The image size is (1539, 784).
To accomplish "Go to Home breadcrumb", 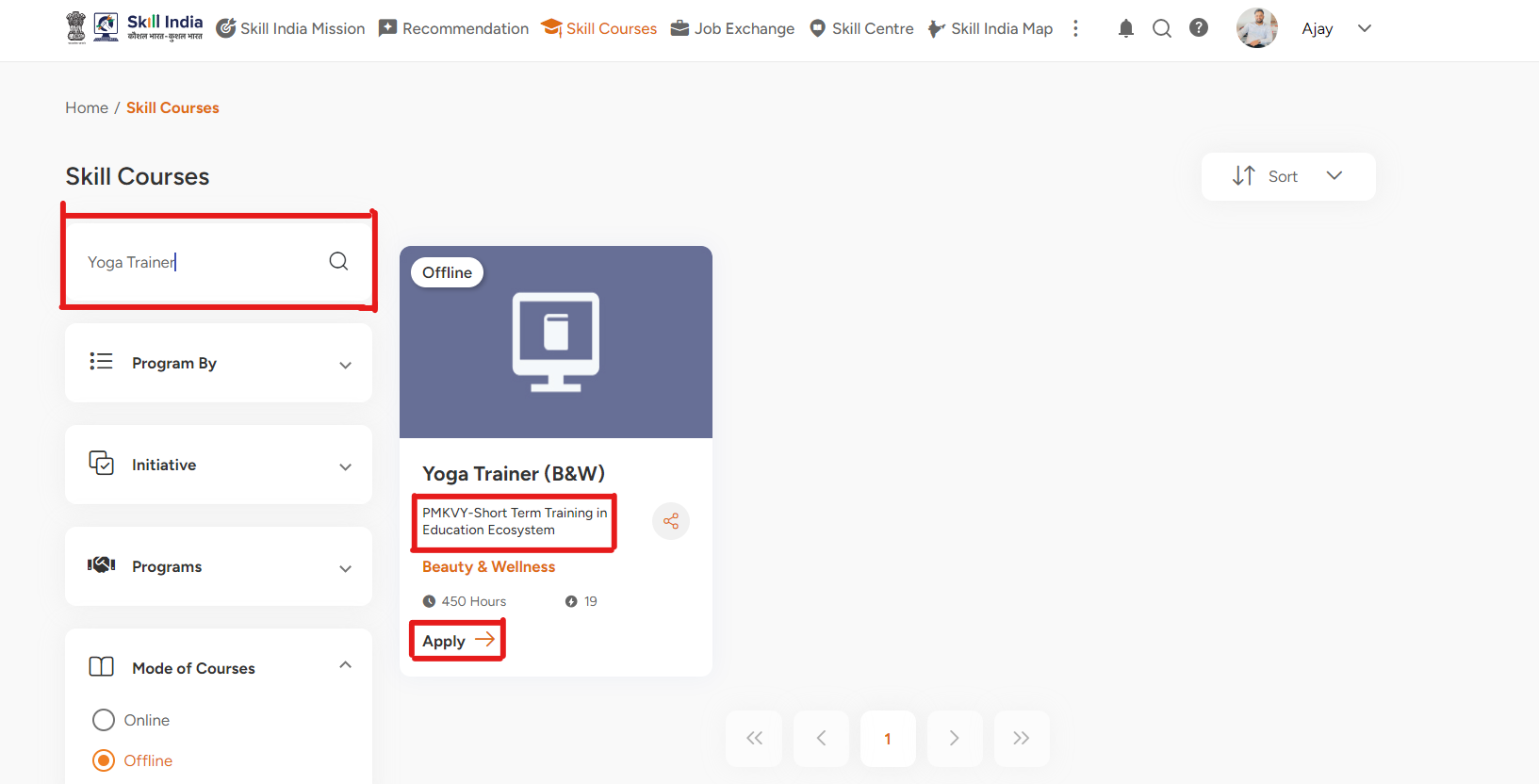I will click(87, 107).
